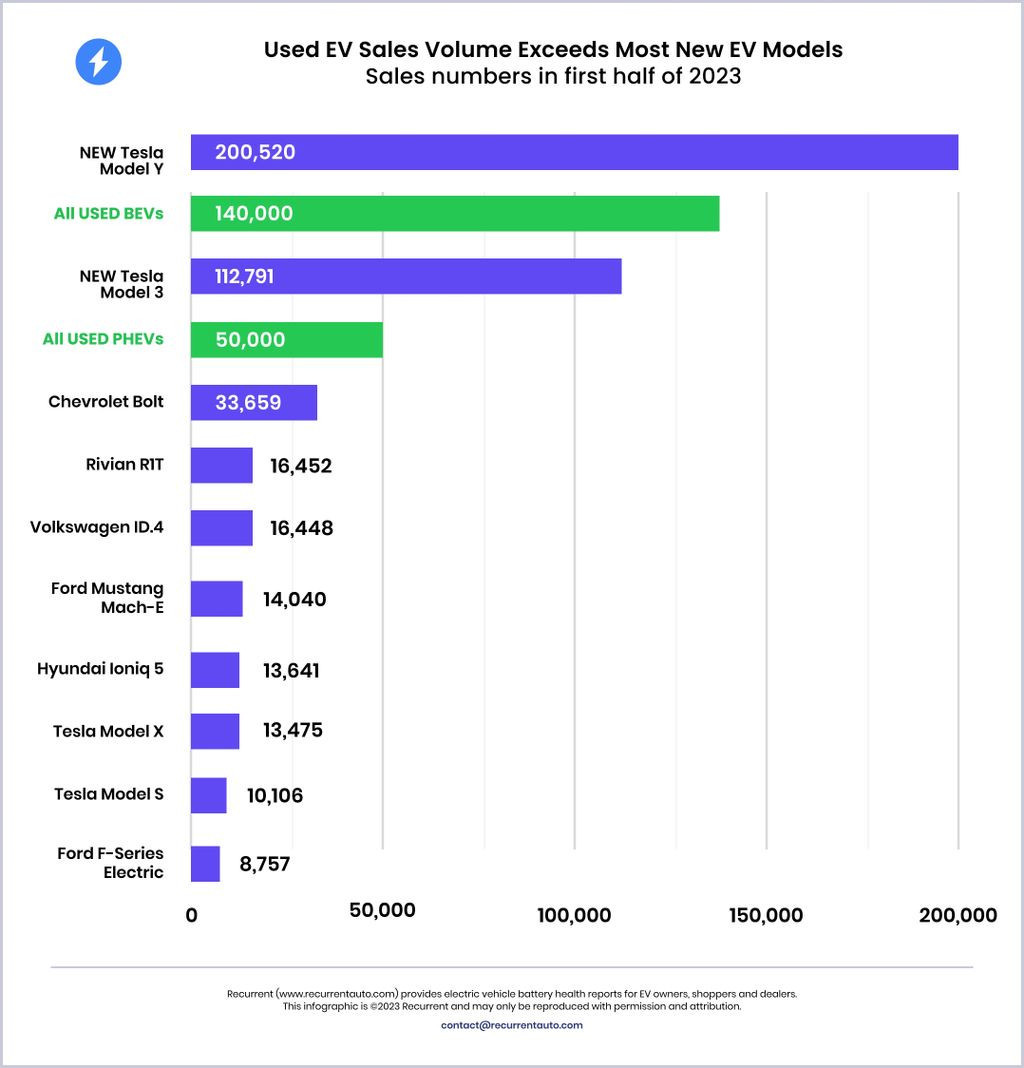
Task: Click the Rivian R1T label
Action: (x=124, y=465)
